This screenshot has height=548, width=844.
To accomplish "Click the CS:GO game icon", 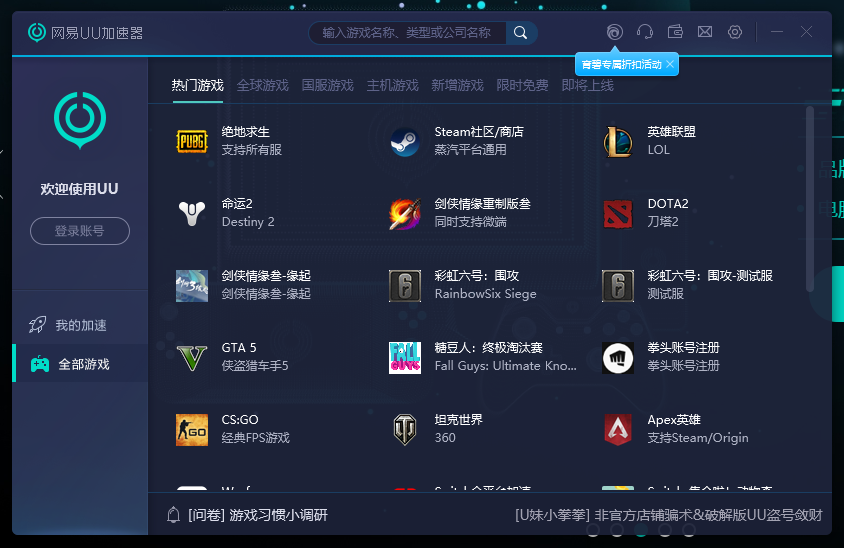I will [192, 430].
